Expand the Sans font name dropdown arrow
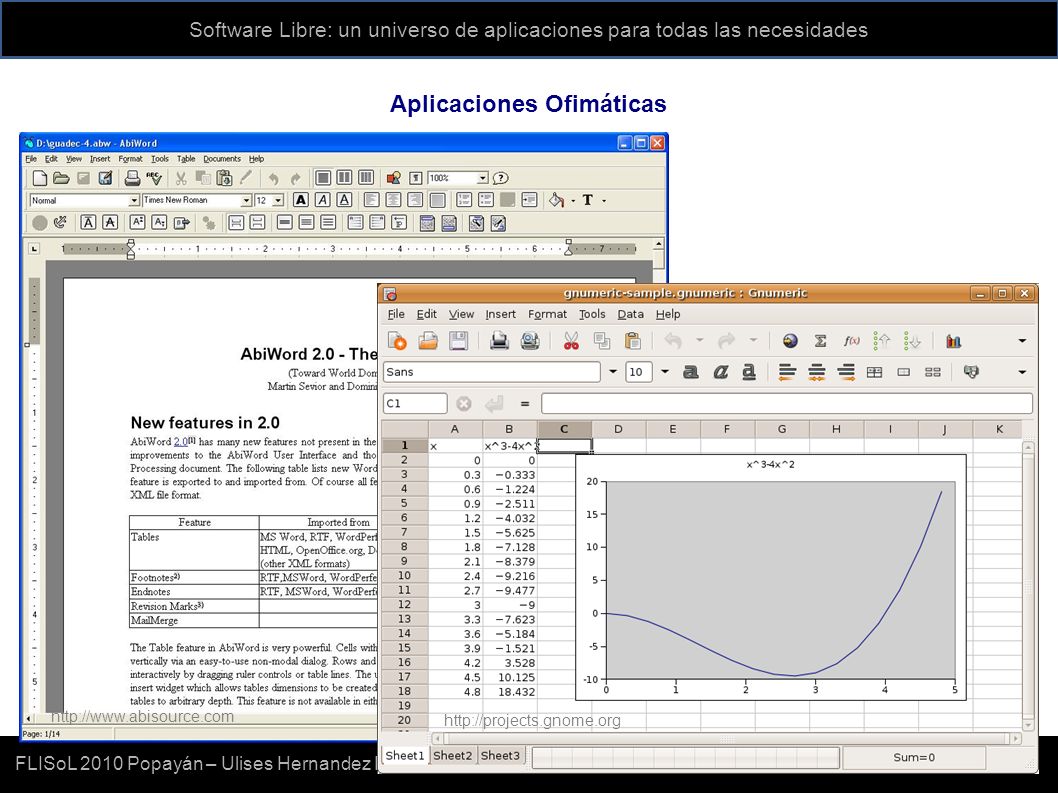Viewport: 1058px width, 793px height. pos(613,372)
